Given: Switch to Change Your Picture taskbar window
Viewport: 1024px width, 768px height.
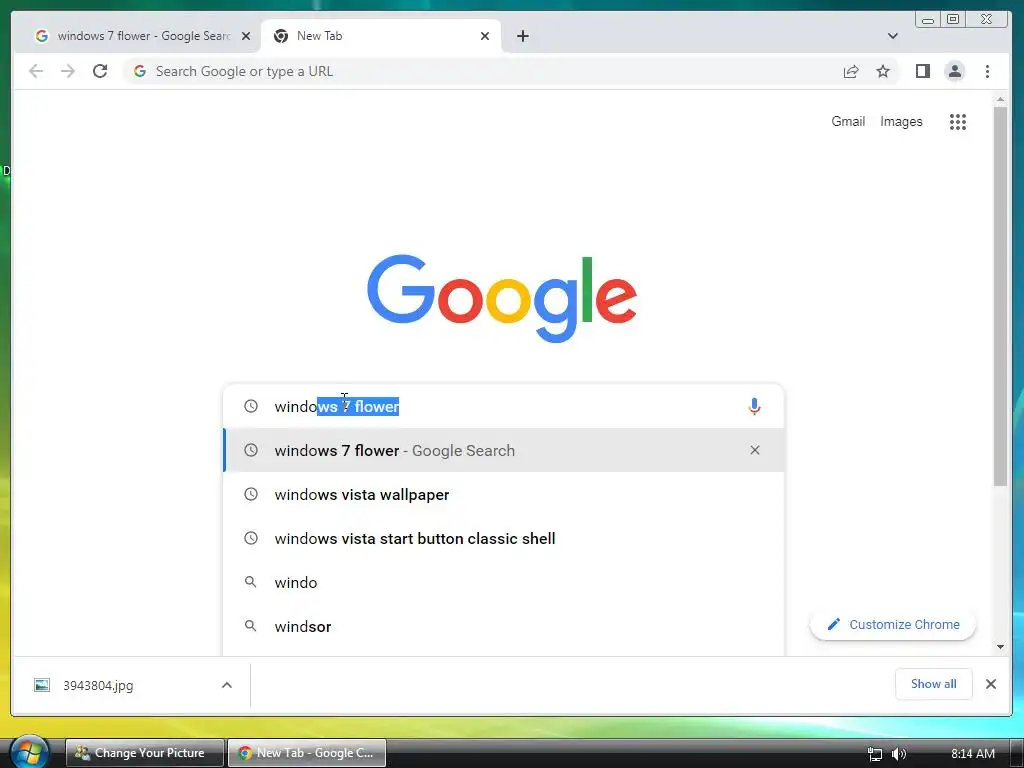Looking at the screenshot, I should 145,753.
